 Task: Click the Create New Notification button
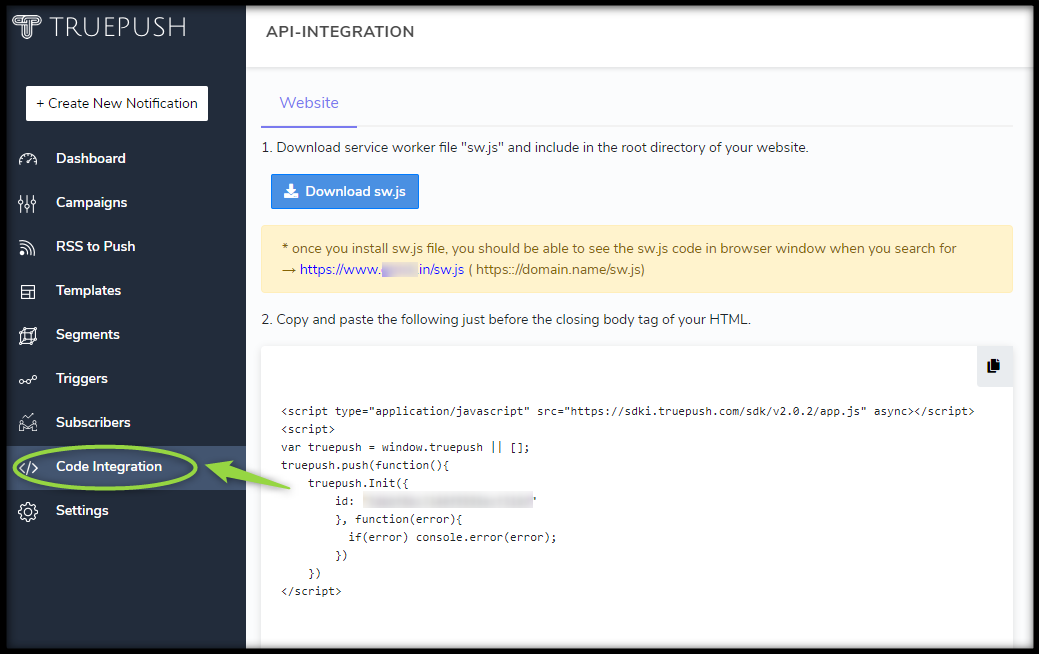[x=117, y=103]
